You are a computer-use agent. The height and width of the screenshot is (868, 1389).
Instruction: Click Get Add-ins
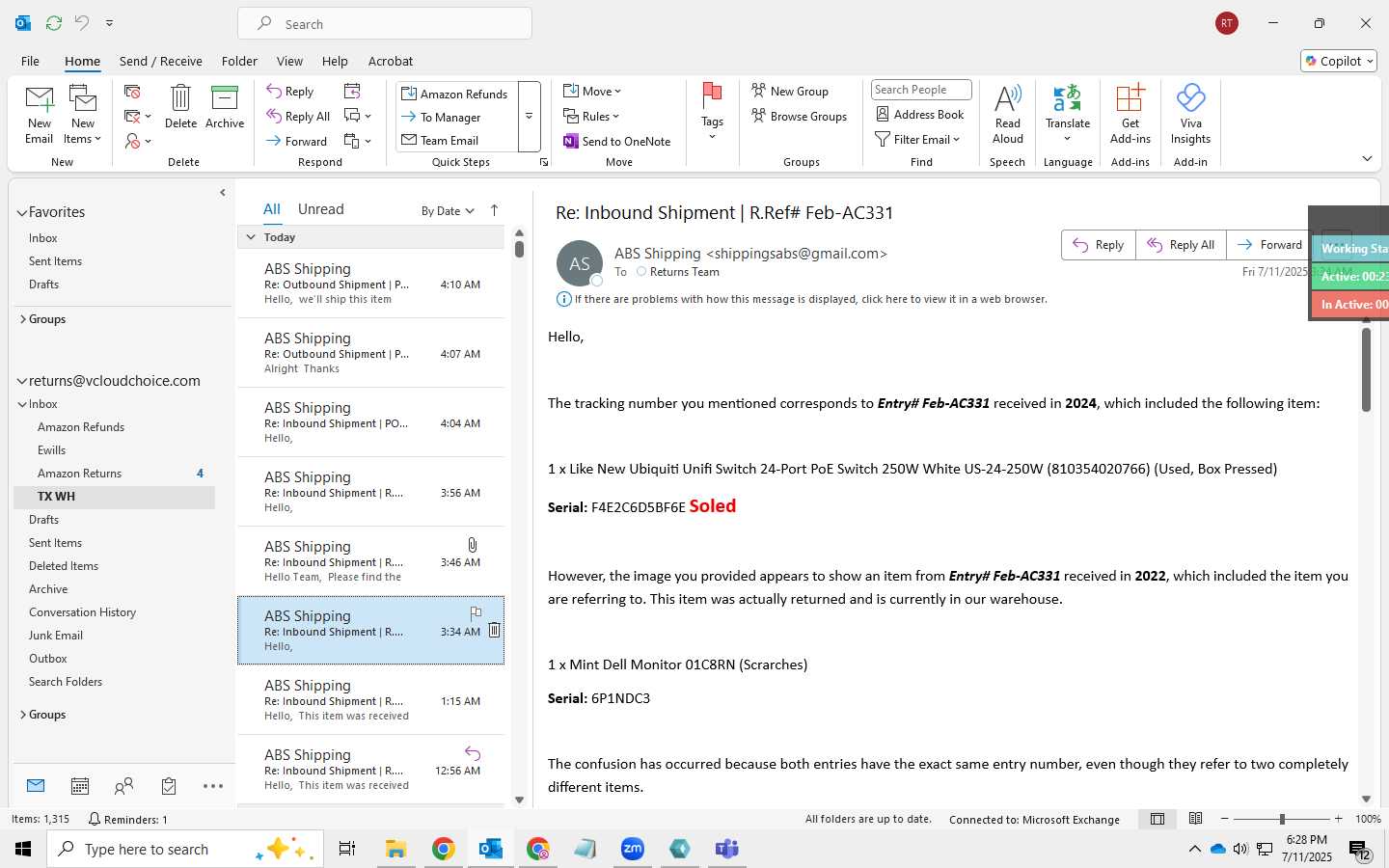(x=1130, y=114)
